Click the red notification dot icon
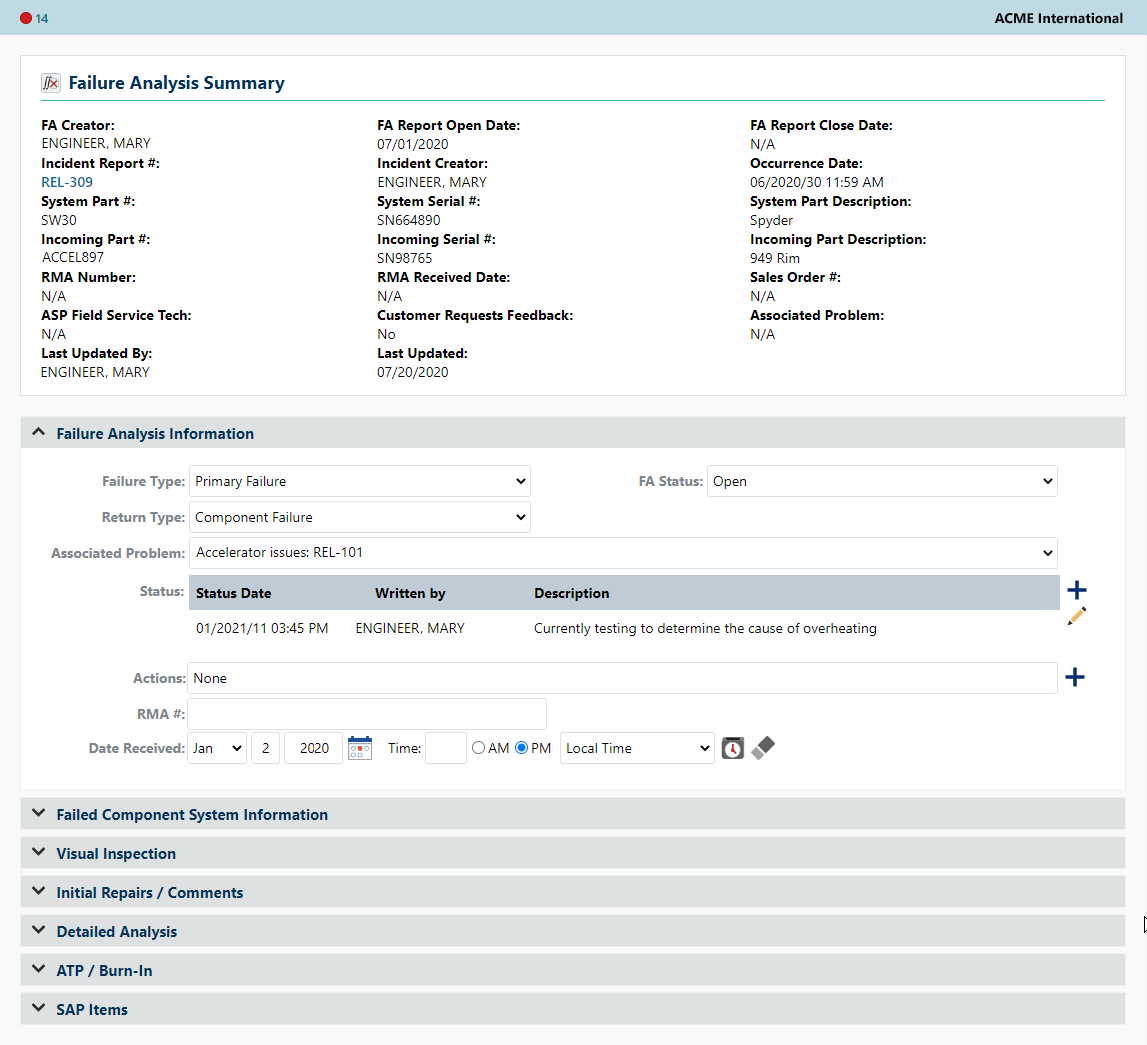Image resolution: width=1147 pixels, height=1045 pixels. pyautogui.click(x=26, y=18)
